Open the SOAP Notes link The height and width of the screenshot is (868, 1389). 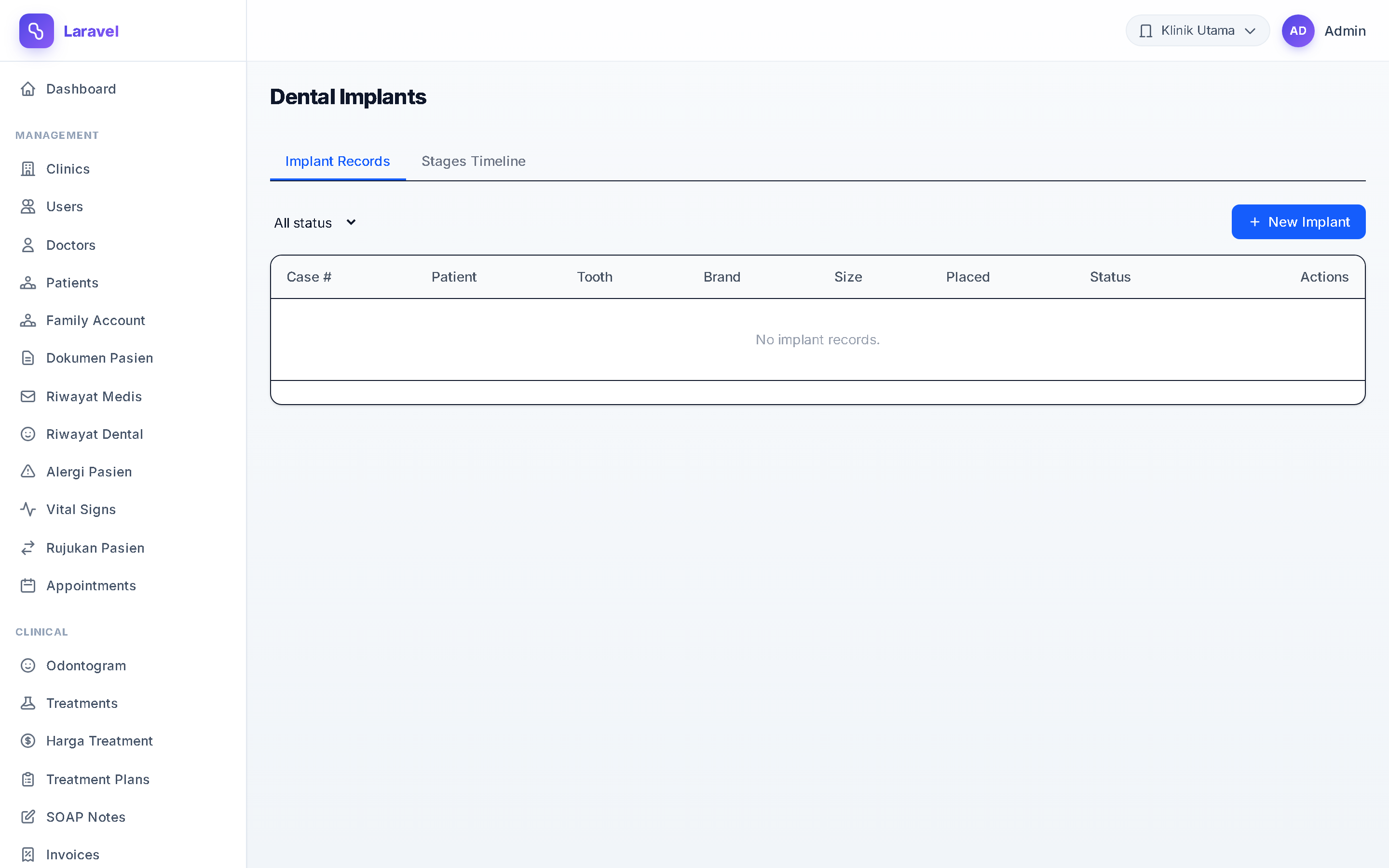123,817
